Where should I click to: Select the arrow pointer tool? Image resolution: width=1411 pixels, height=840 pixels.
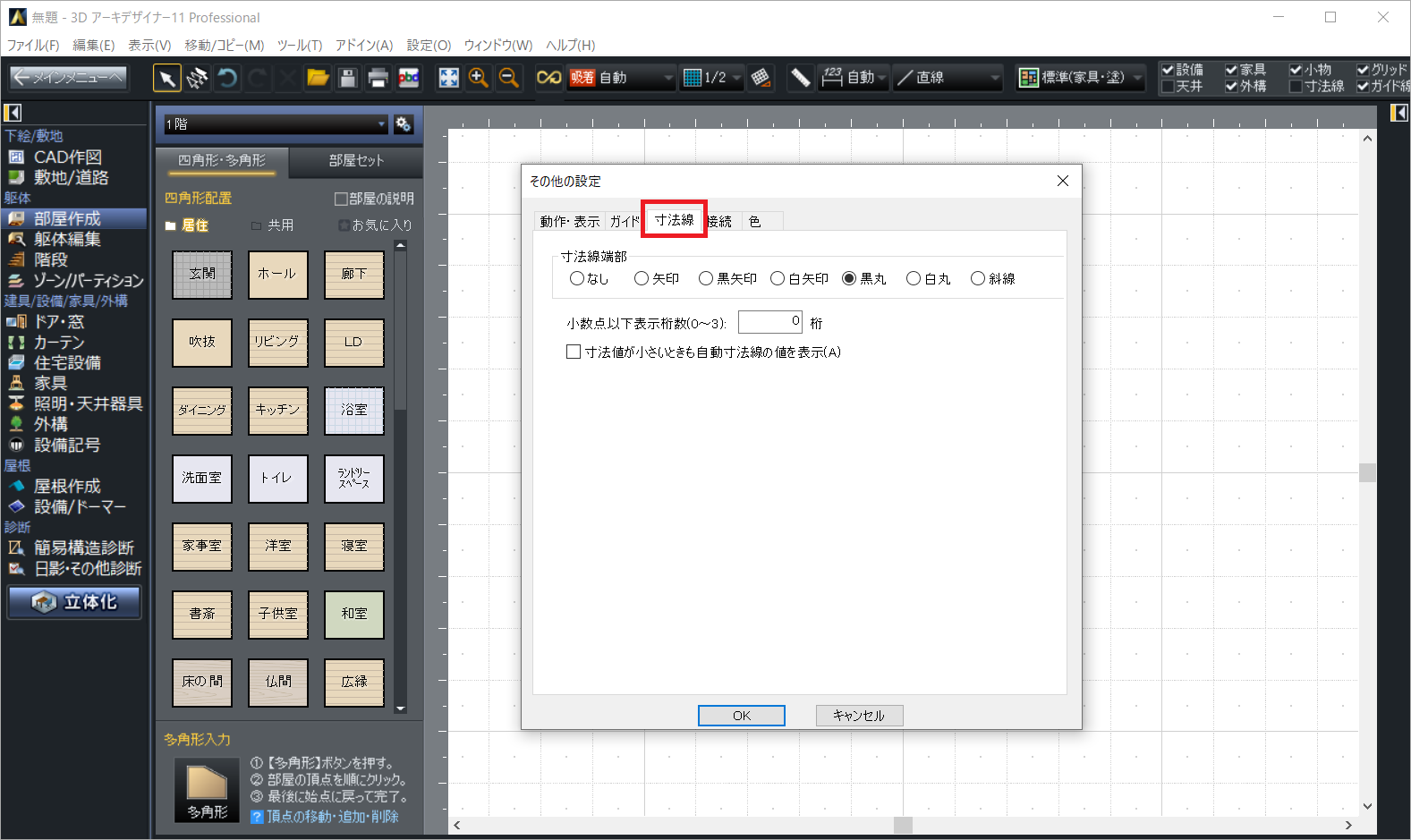point(166,79)
